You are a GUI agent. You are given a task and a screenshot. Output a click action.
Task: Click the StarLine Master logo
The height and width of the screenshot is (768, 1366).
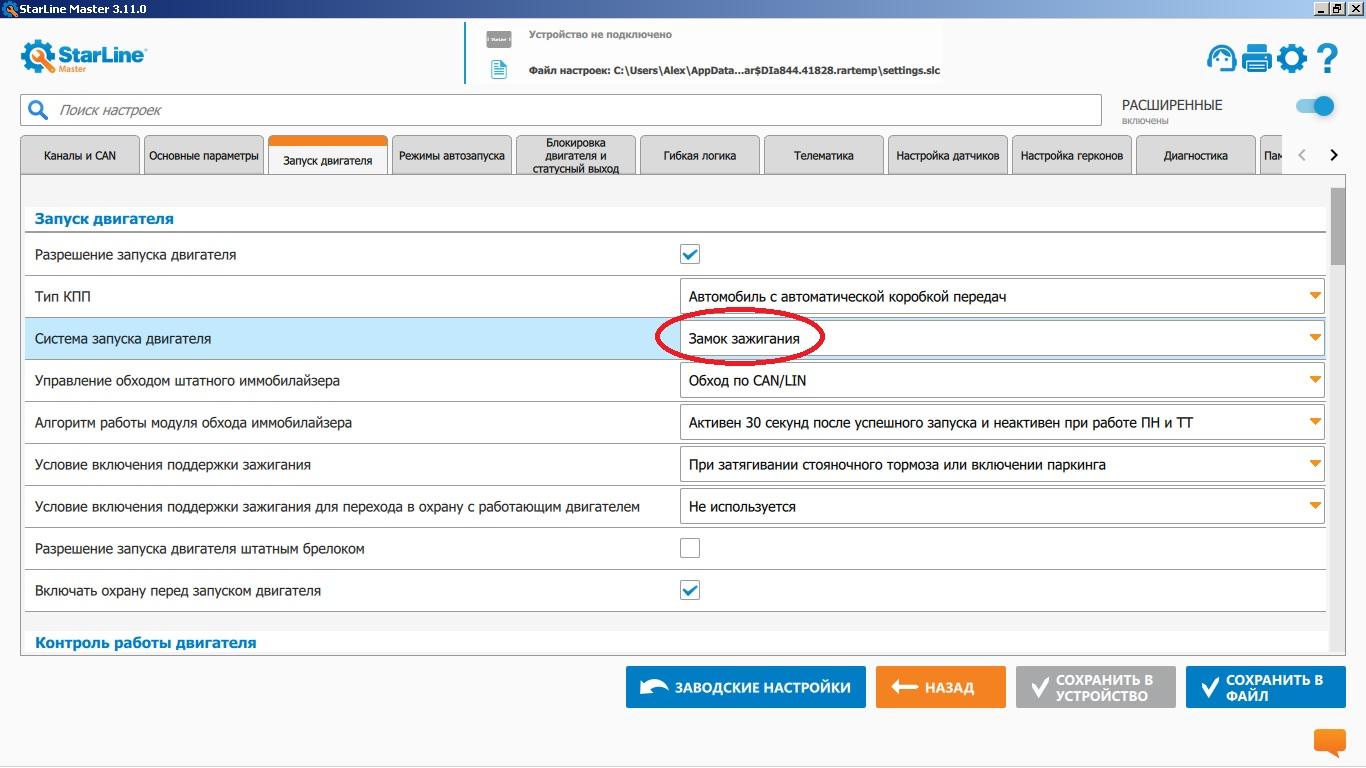click(83, 56)
